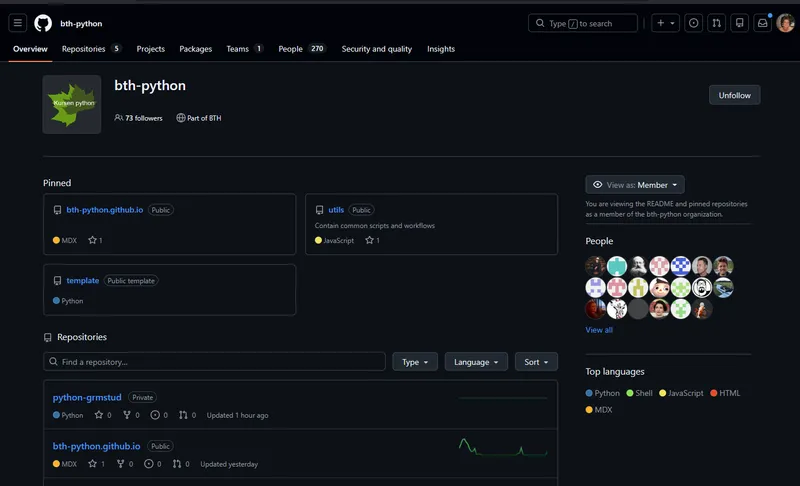Expand the 'View as: Member' dropdown
This screenshot has width=800, height=486.
(x=635, y=185)
